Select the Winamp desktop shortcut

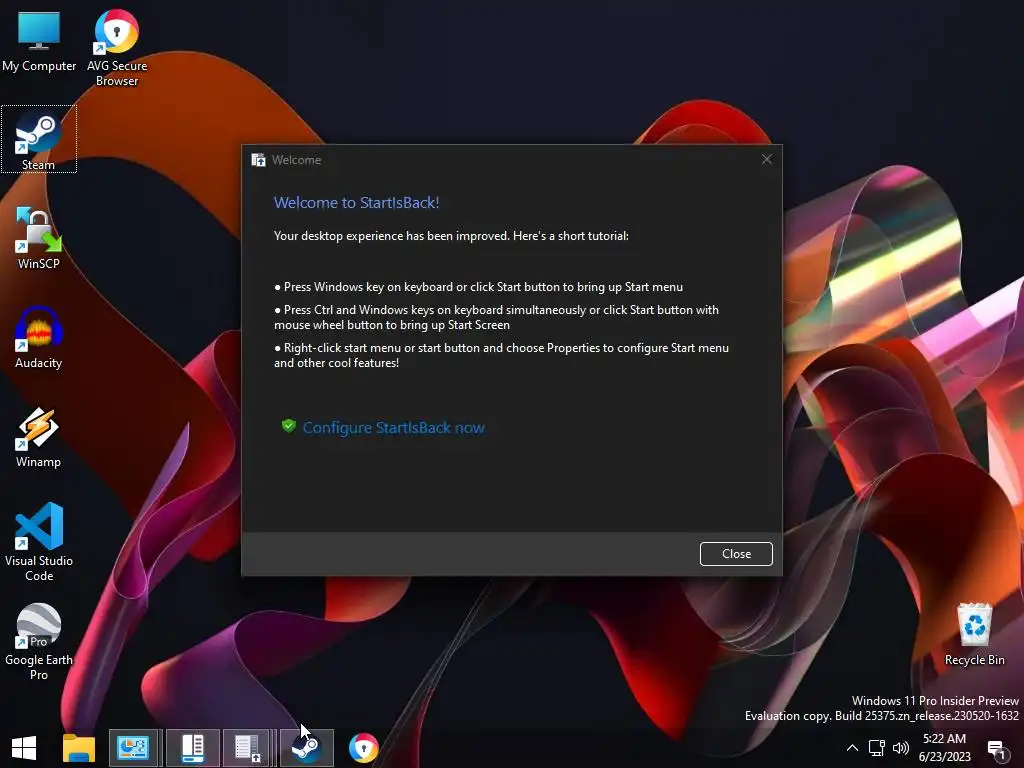pos(39,437)
